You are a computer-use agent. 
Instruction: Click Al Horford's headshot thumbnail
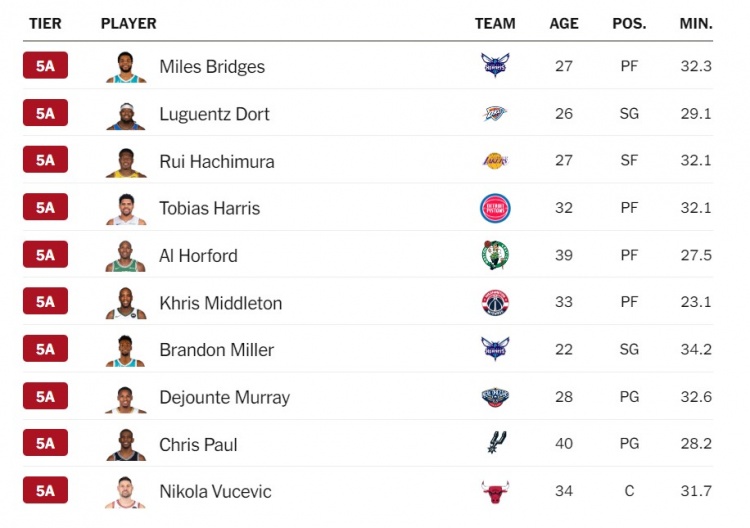(126, 255)
